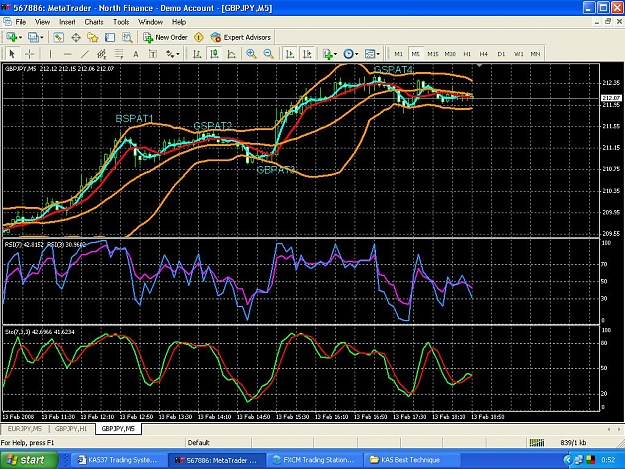The width and height of the screenshot is (625, 469).
Task: Expand the Periods clock dropdown arrow
Action: [x=356, y=54]
